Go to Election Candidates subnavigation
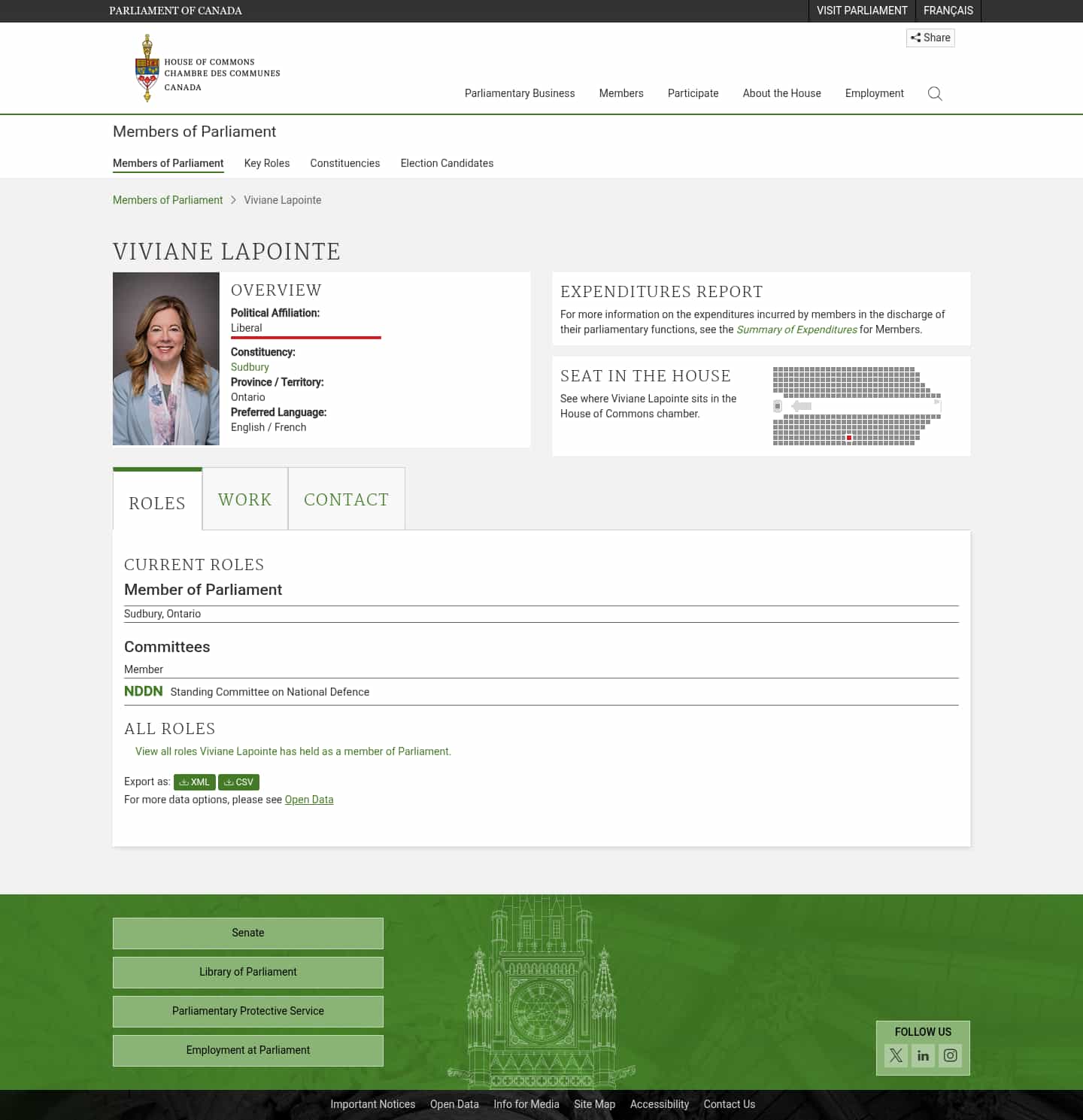This screenshot has width=1083, height=1120. point(447,163)
